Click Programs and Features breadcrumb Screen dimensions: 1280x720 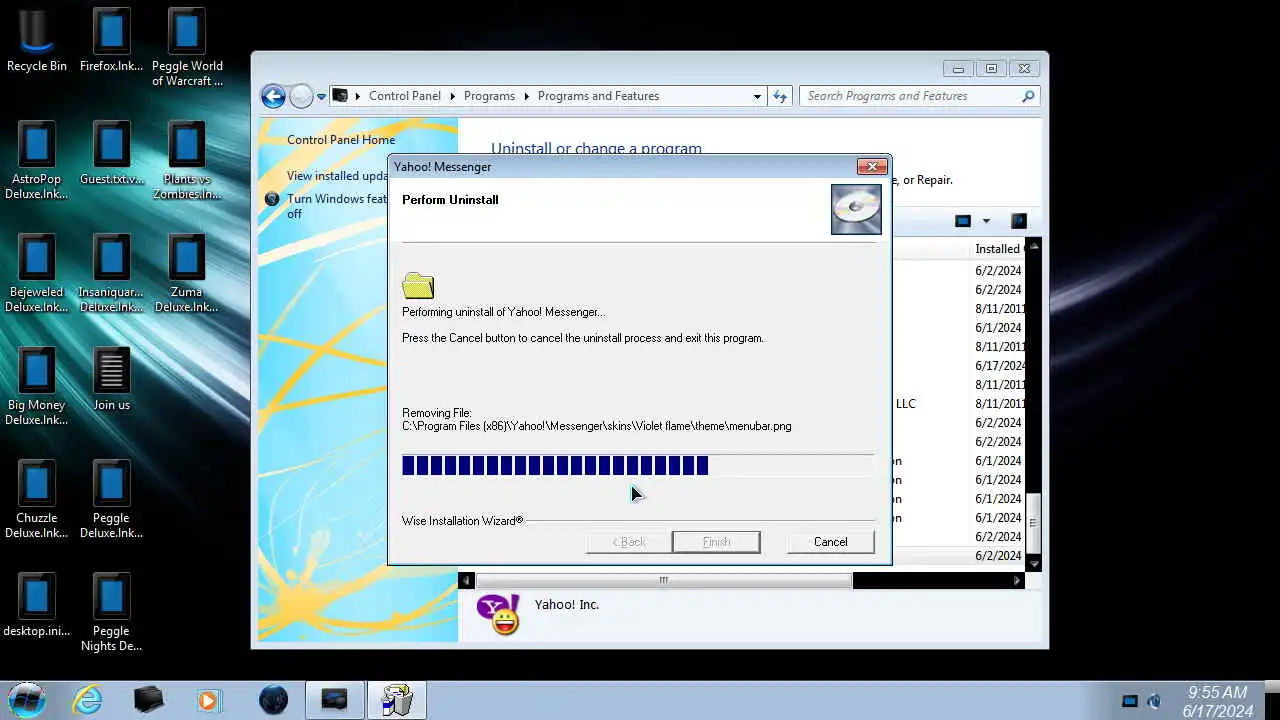point(598,96)
